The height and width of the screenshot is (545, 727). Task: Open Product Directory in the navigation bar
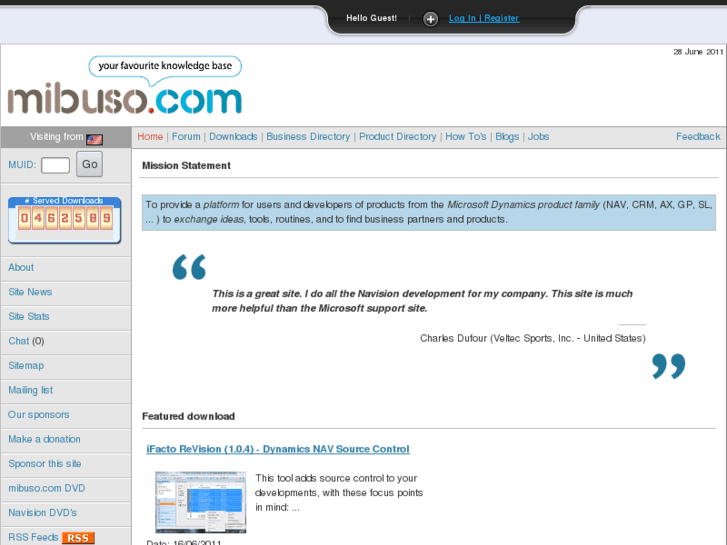click(x=397, y=136)
